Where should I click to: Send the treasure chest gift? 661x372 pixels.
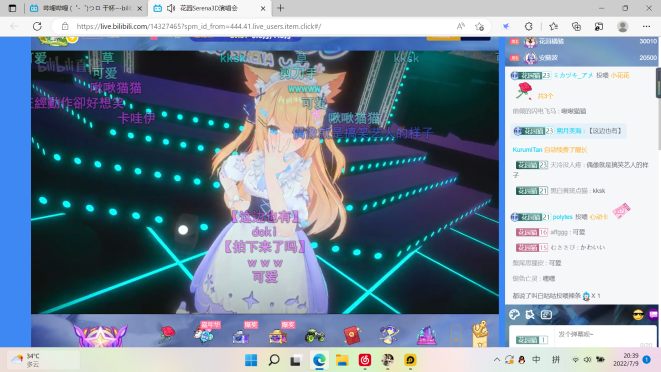(278, 336)
